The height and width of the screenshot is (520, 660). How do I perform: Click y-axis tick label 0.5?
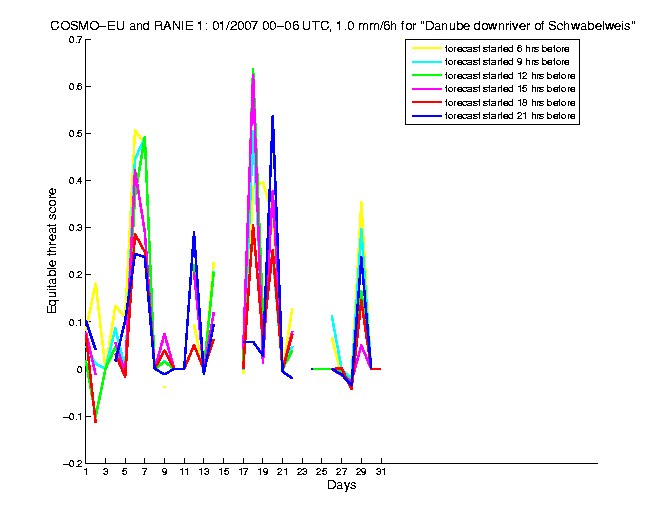pyautogui.click(x=75, y=134)
